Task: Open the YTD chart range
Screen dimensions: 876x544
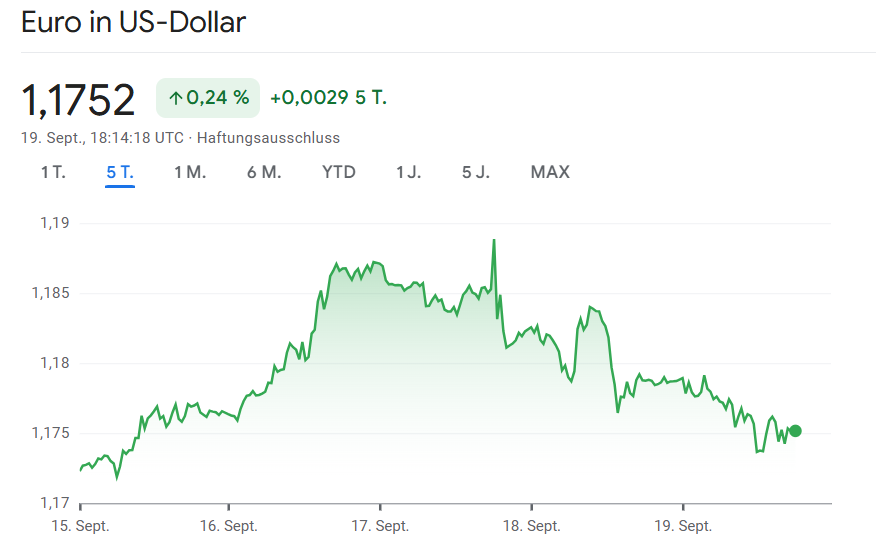Action: coord(339,172)
